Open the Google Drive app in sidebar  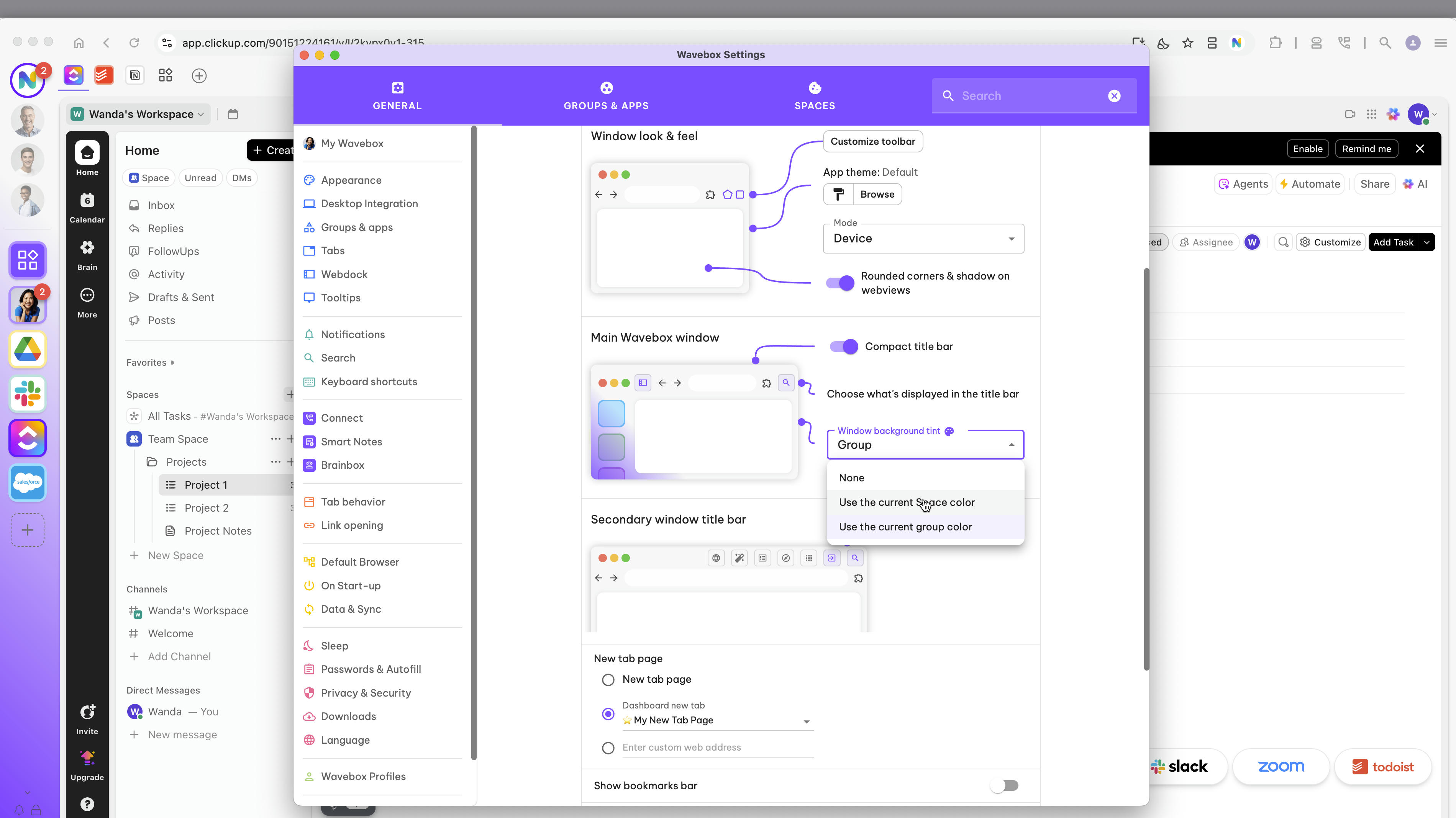pos(27,349)
